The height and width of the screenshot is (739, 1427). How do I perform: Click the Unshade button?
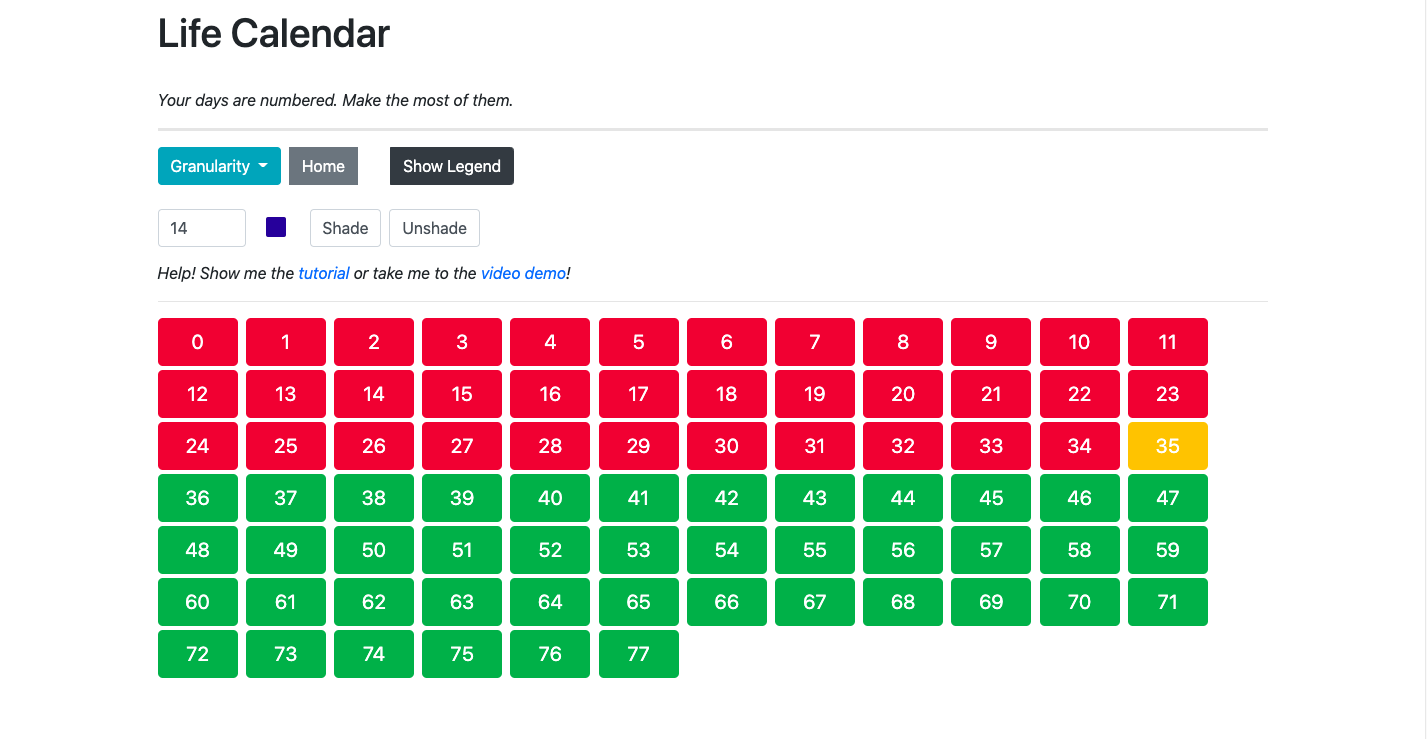pyautogui.click(x=434, y=228)
